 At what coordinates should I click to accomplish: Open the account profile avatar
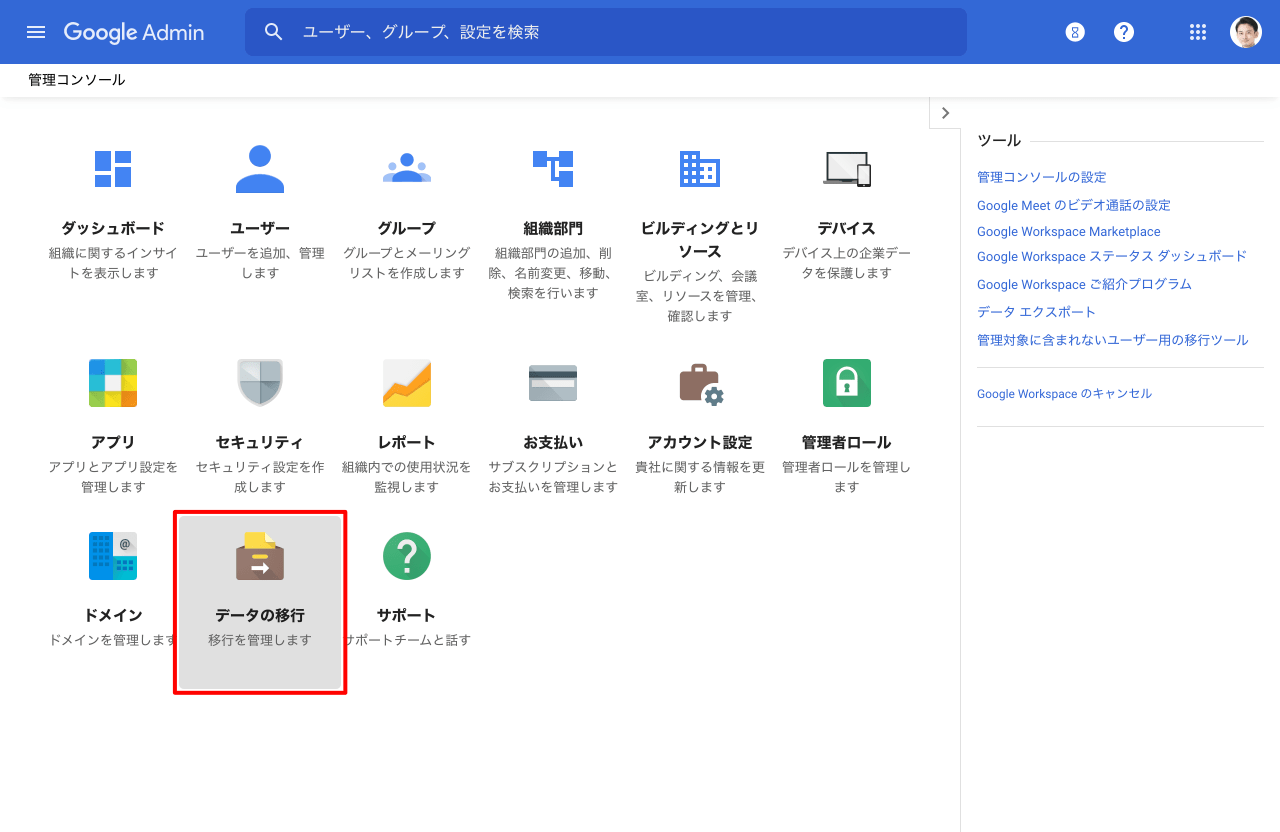point(1246,32)
